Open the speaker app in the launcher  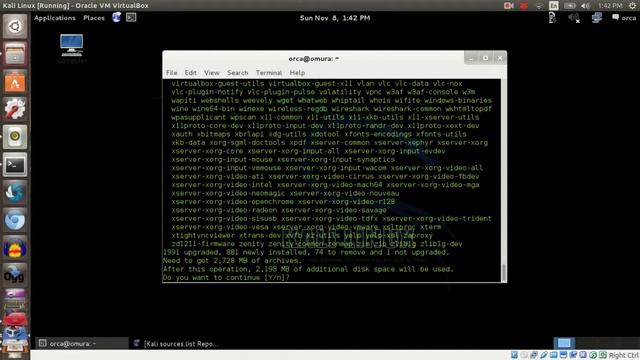(x=15, y=137)
